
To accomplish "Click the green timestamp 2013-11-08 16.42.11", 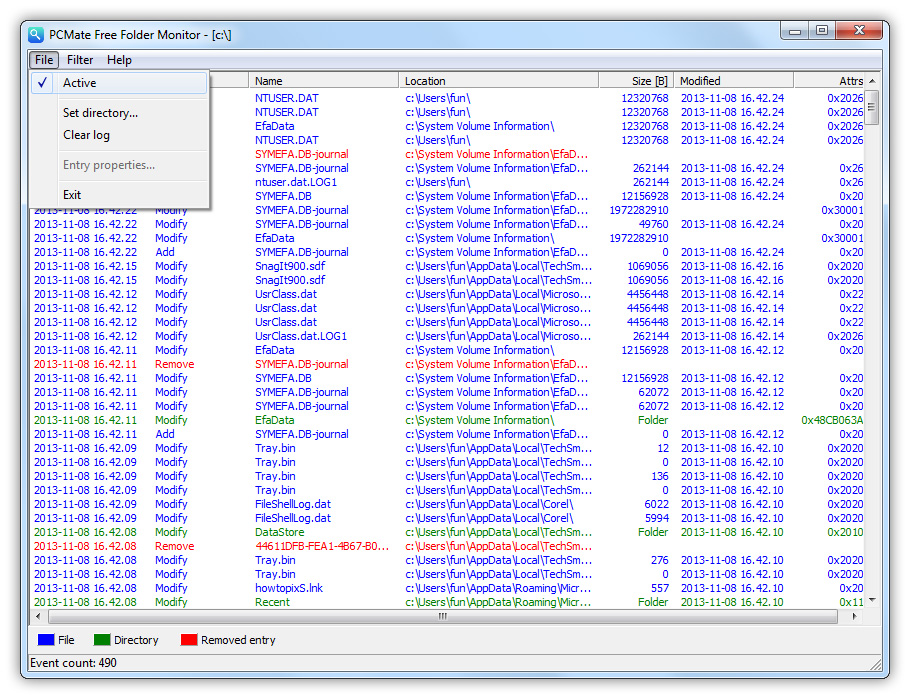I will [x=85, y=420].
